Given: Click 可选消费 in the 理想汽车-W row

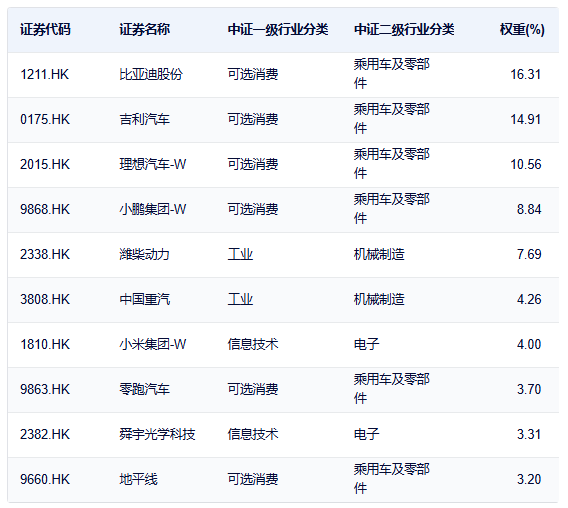Looking at the screenshot, I should coord(253,165).
